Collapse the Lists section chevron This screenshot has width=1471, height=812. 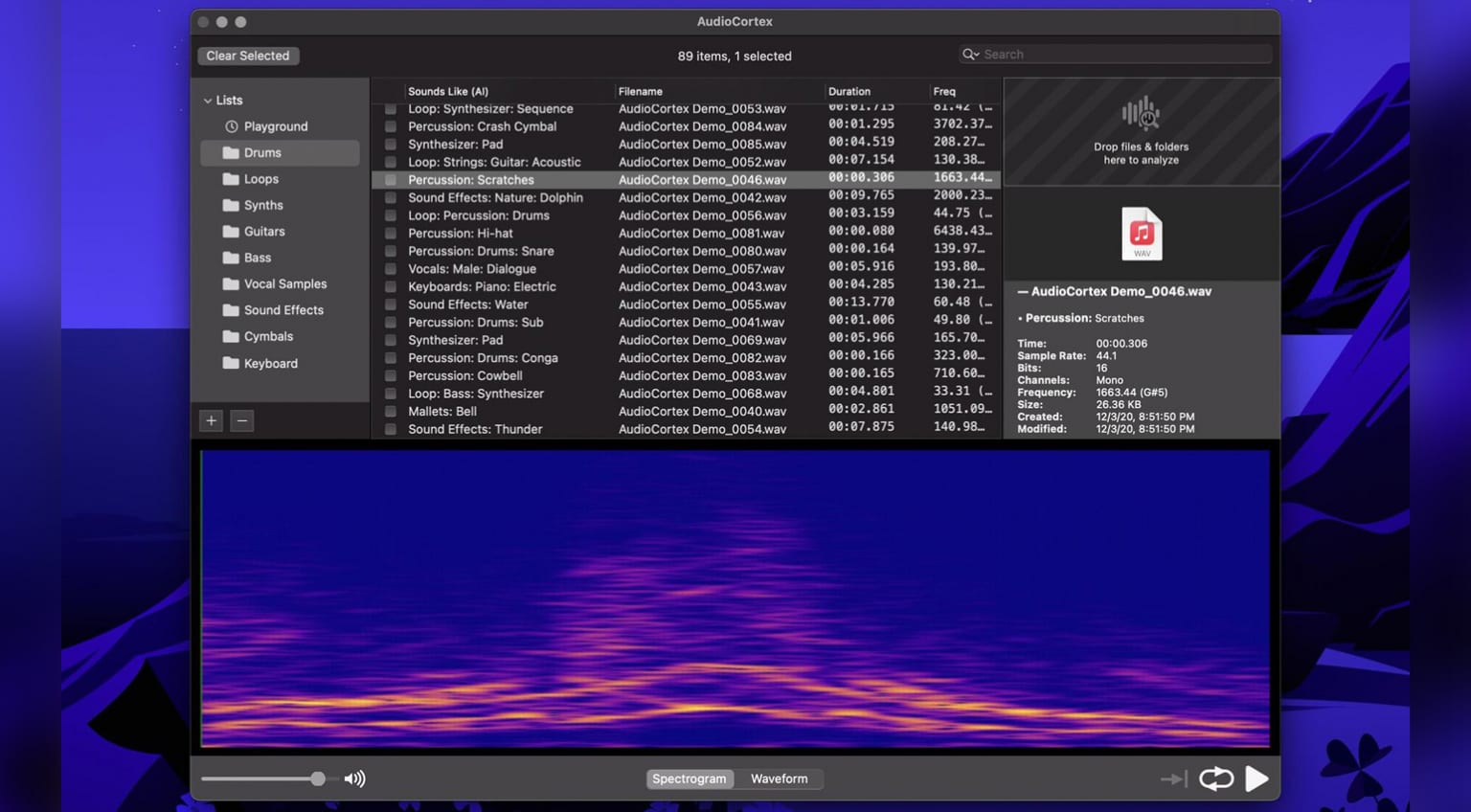[x=208, y=101]
